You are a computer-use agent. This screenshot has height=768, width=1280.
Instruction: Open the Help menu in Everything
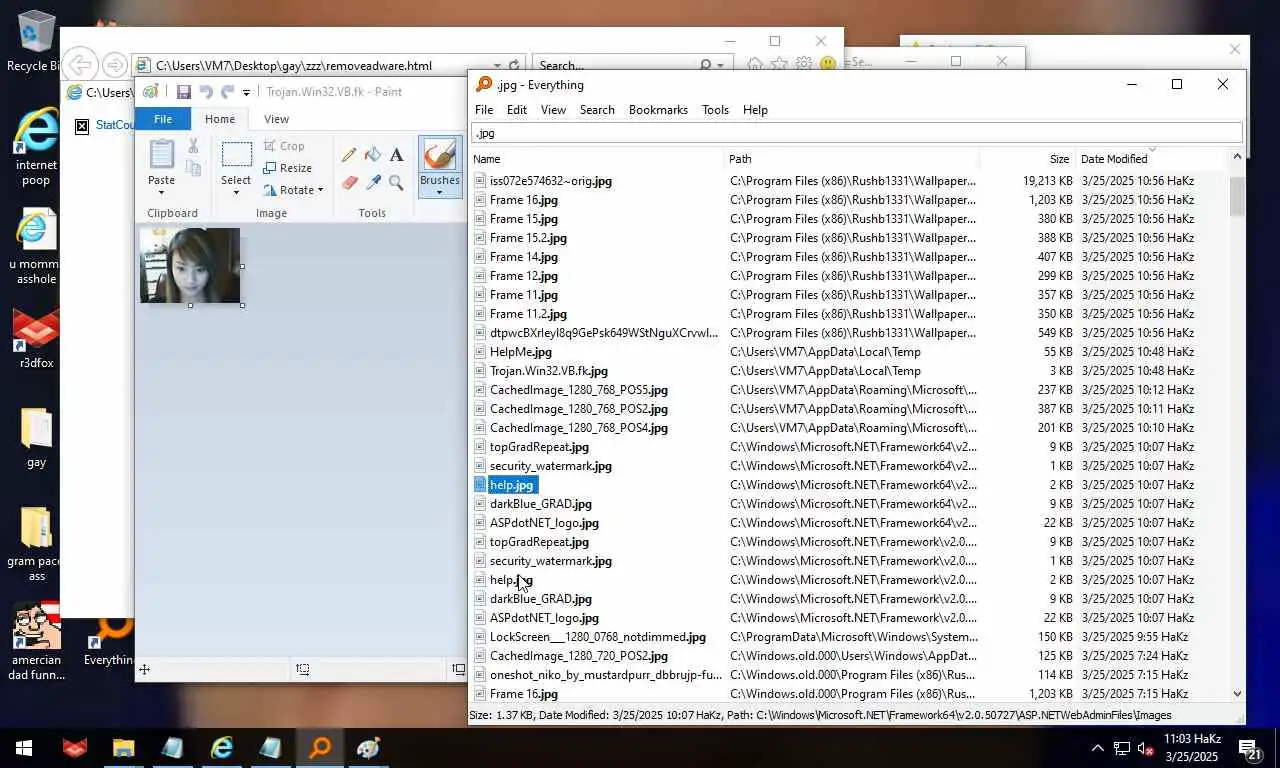coord(755,110)
